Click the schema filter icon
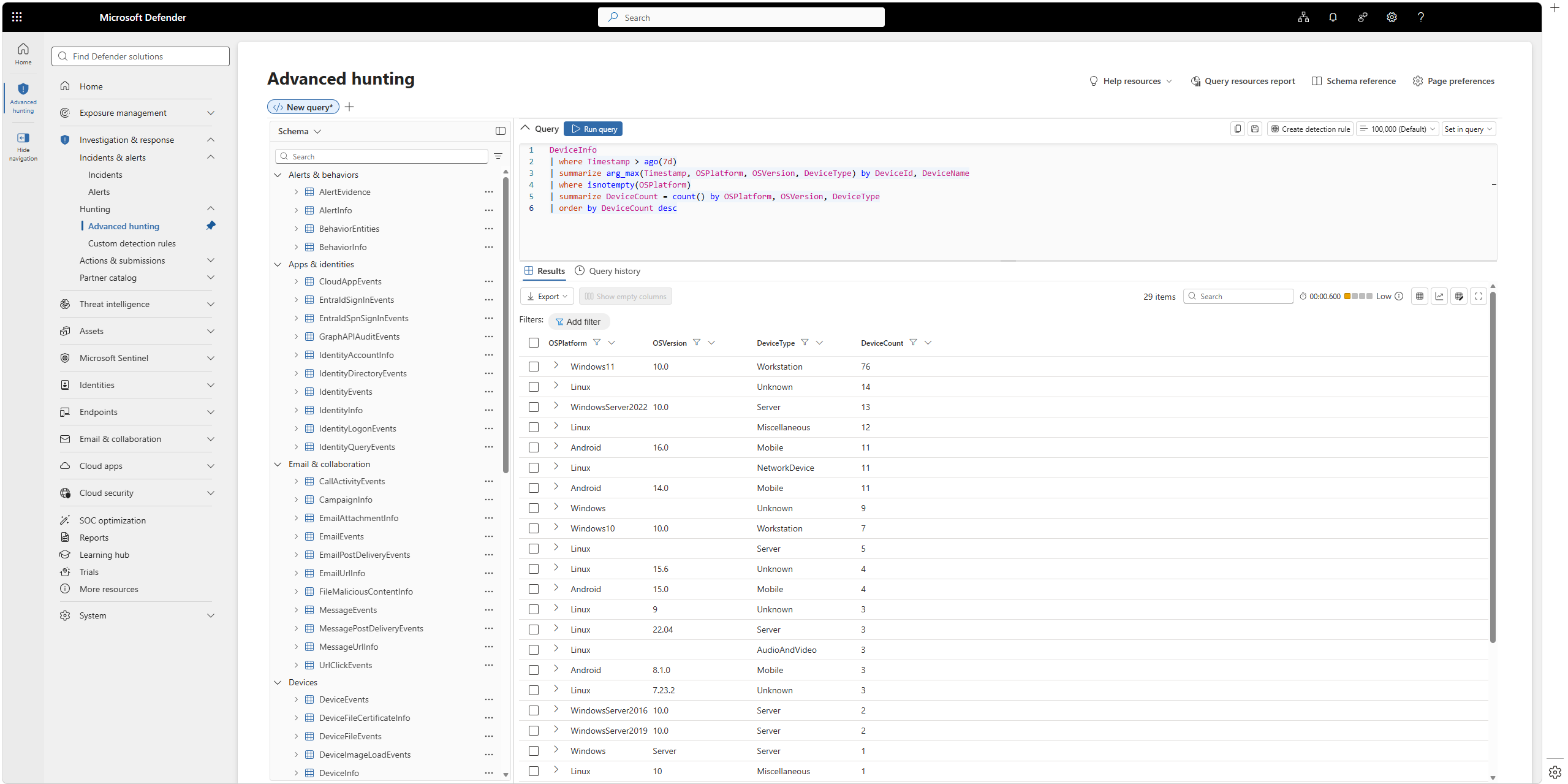1568x784 pixels. (x=498, y=156)
